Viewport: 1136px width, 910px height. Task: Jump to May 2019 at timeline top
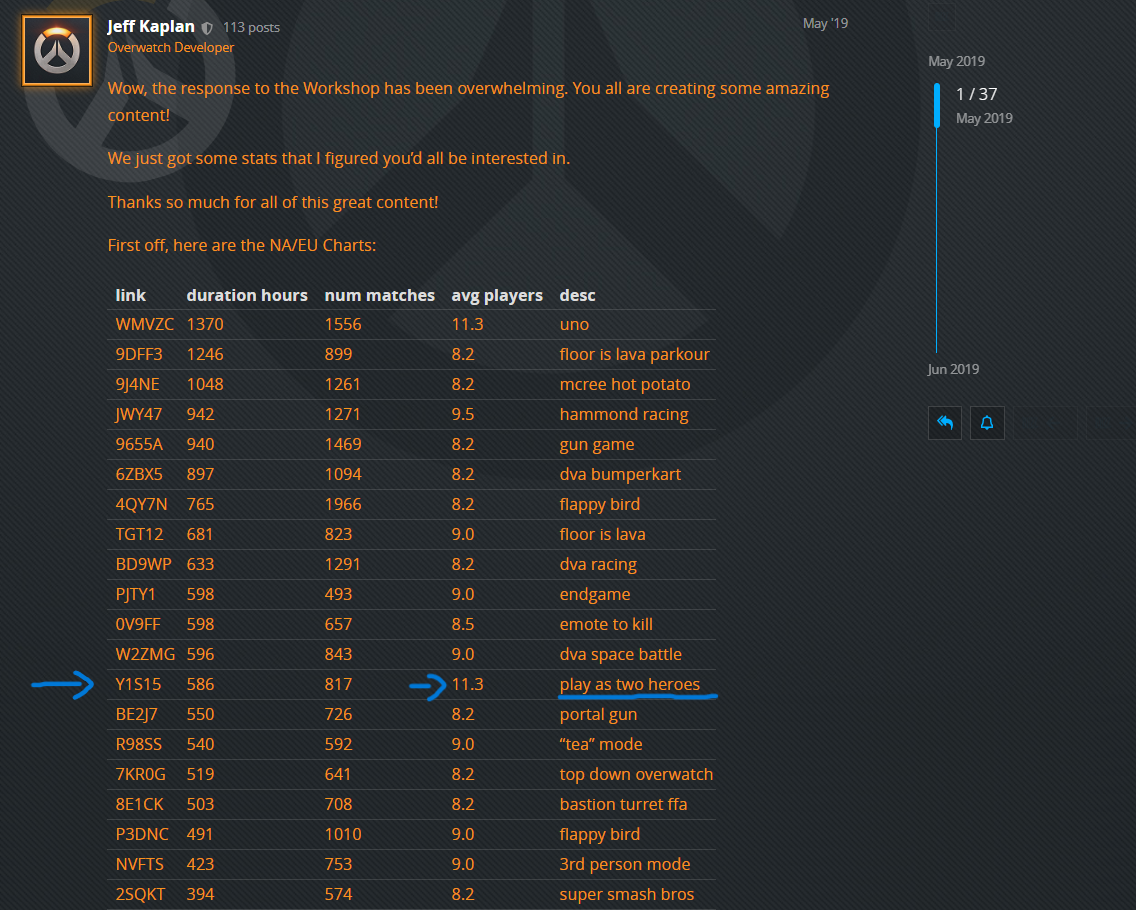[x=956, y=62]
